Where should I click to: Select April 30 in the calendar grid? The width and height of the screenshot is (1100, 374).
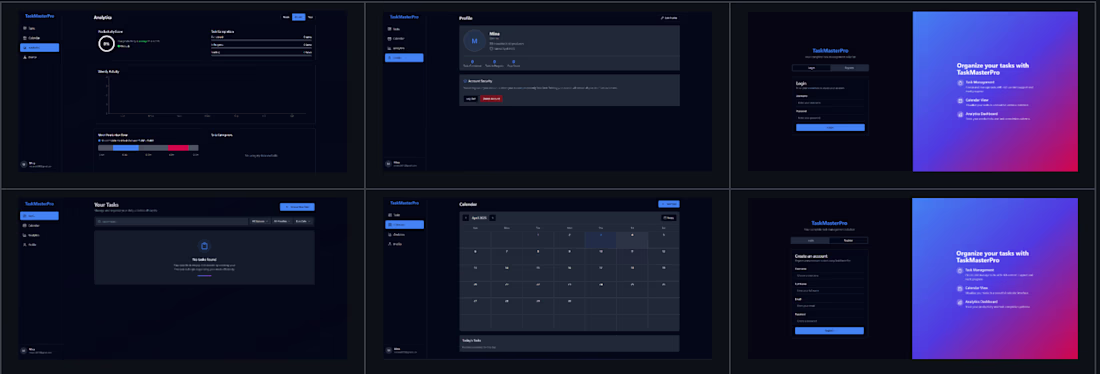[569, 306]
